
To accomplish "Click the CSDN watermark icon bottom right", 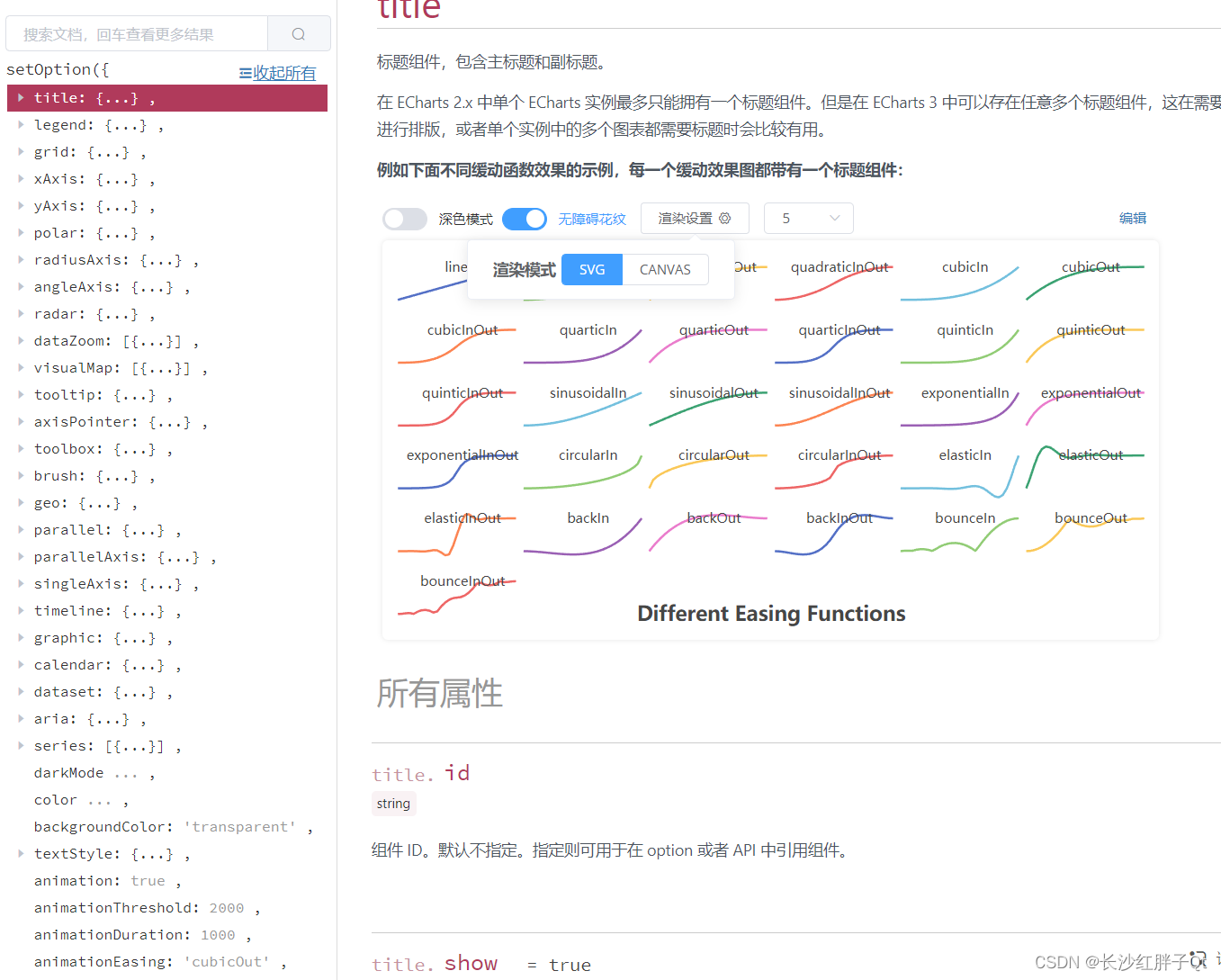I will click(1199, 959).
